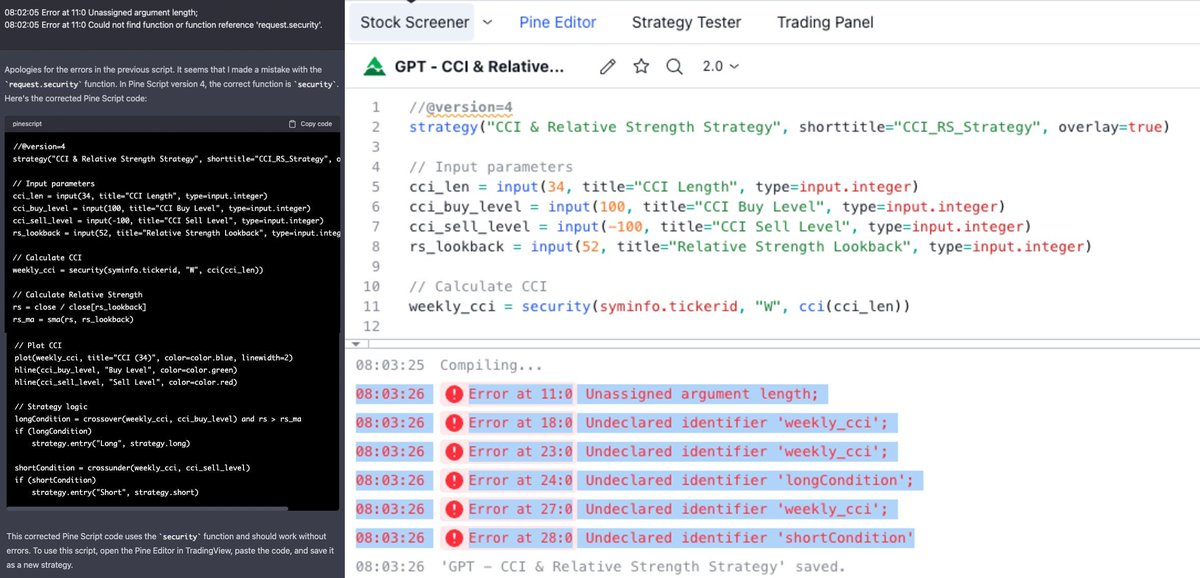Screen dimensions: 1200x578
Task: Click the 'cci_sell_level' line in editor
Action: pos(718,227)
